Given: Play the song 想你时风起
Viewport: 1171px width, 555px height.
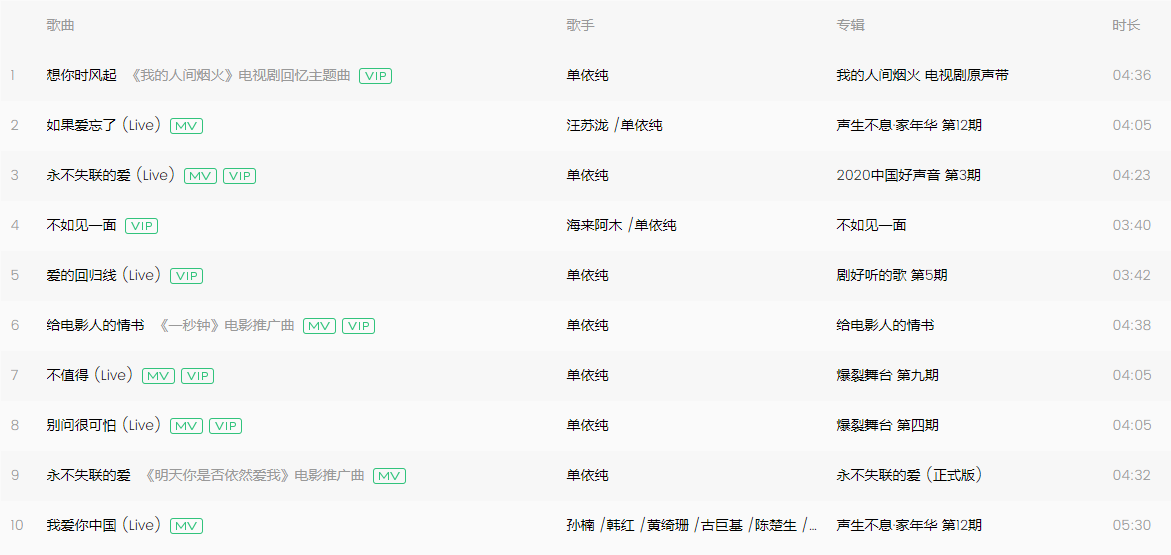Looking at the screenshot, I should click(x=81, y=75).
